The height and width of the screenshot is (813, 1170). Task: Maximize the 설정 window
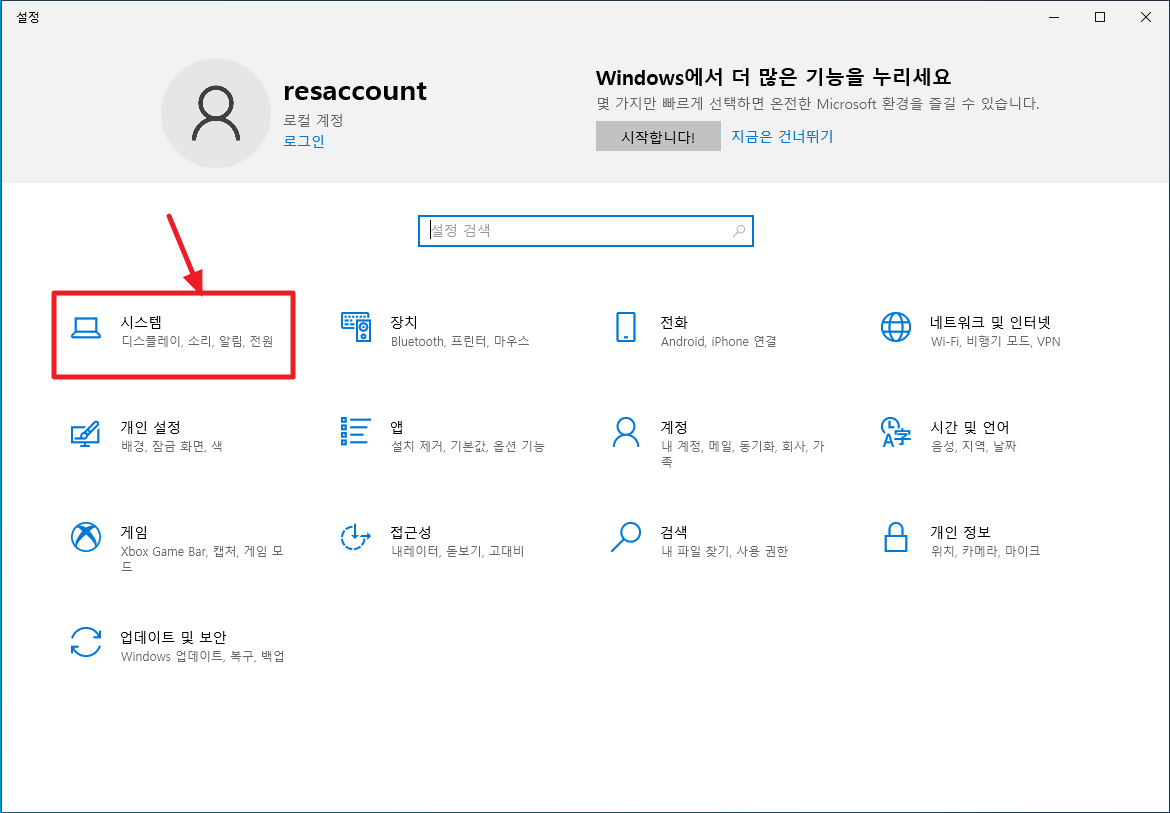tap(1100, 17)
